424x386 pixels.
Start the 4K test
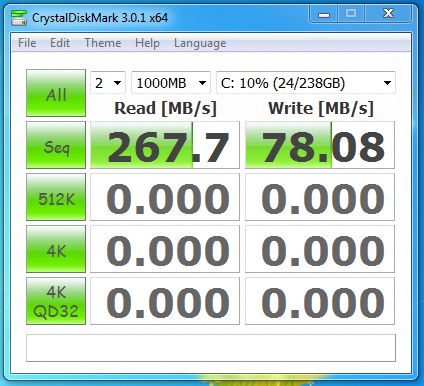click(x=56, y=249)
